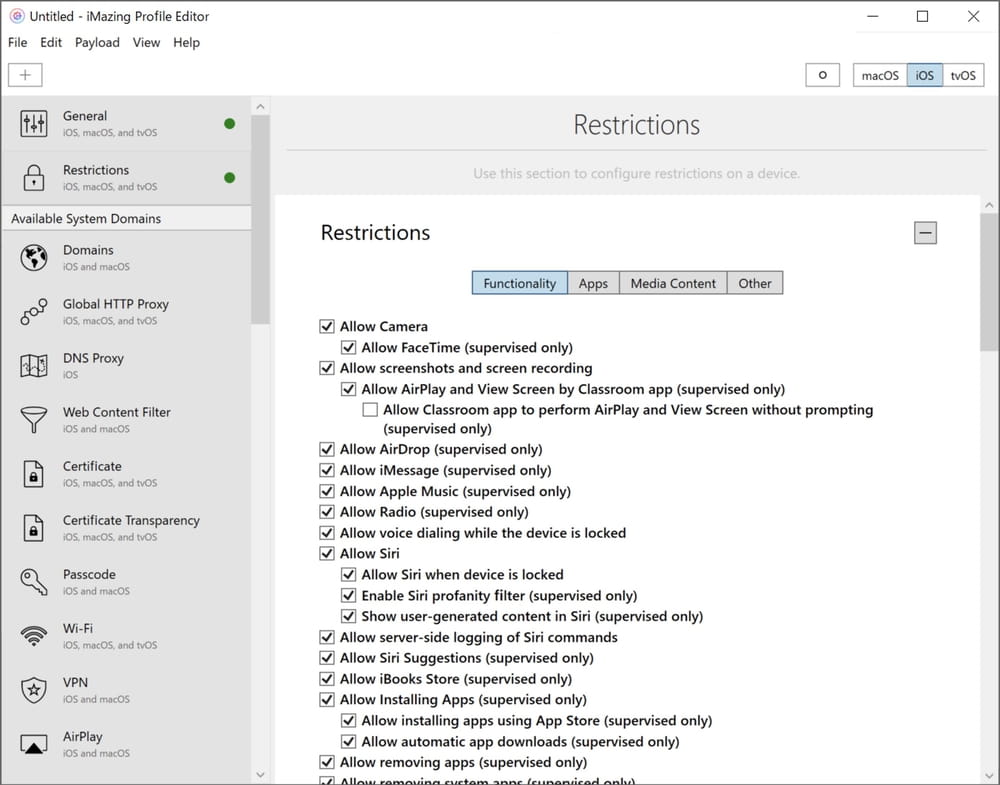Viewport: 1000px width, 785px height.
Task: Open the View menu
Action: point(146,42)
